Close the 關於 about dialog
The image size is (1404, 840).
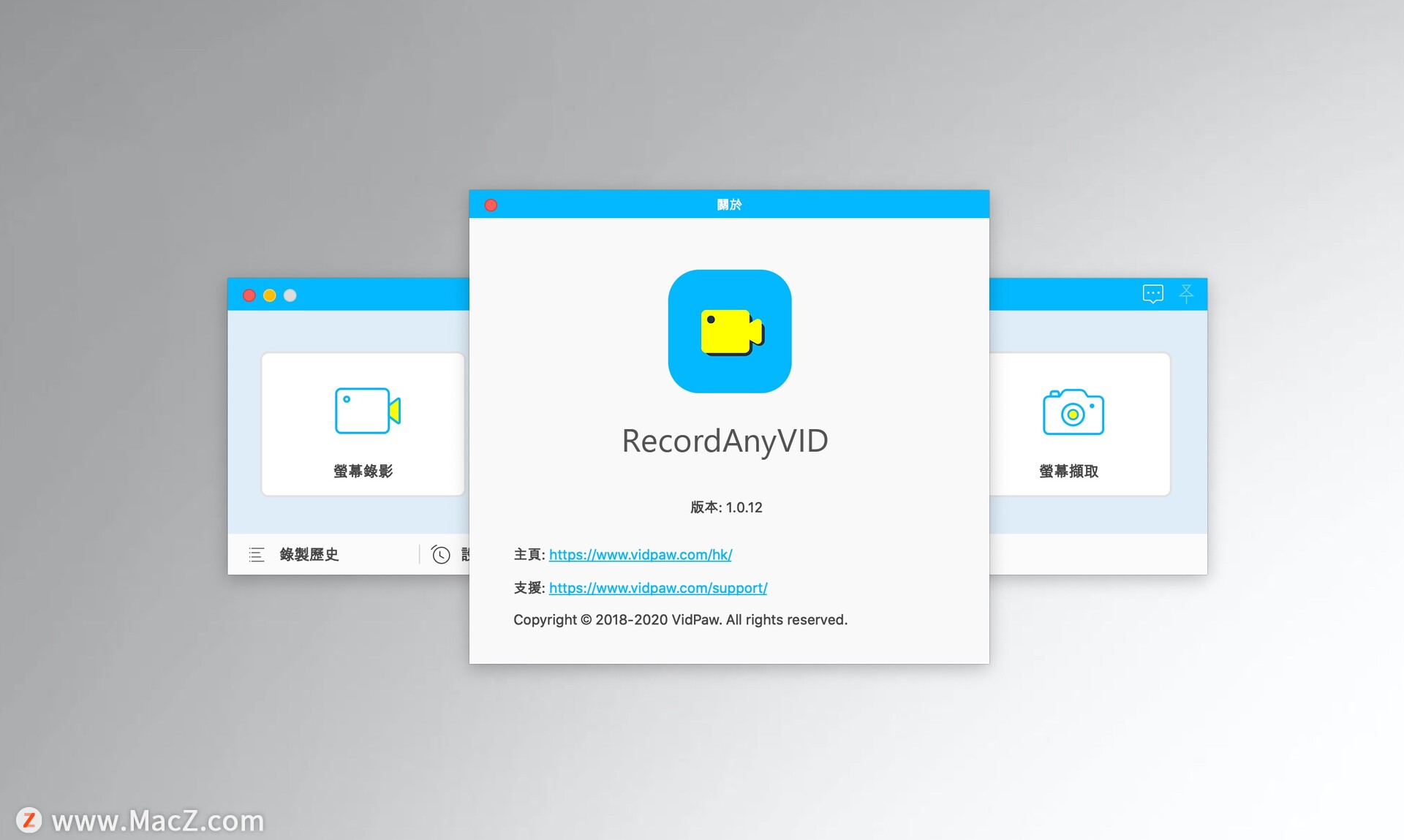pos(491,205)
